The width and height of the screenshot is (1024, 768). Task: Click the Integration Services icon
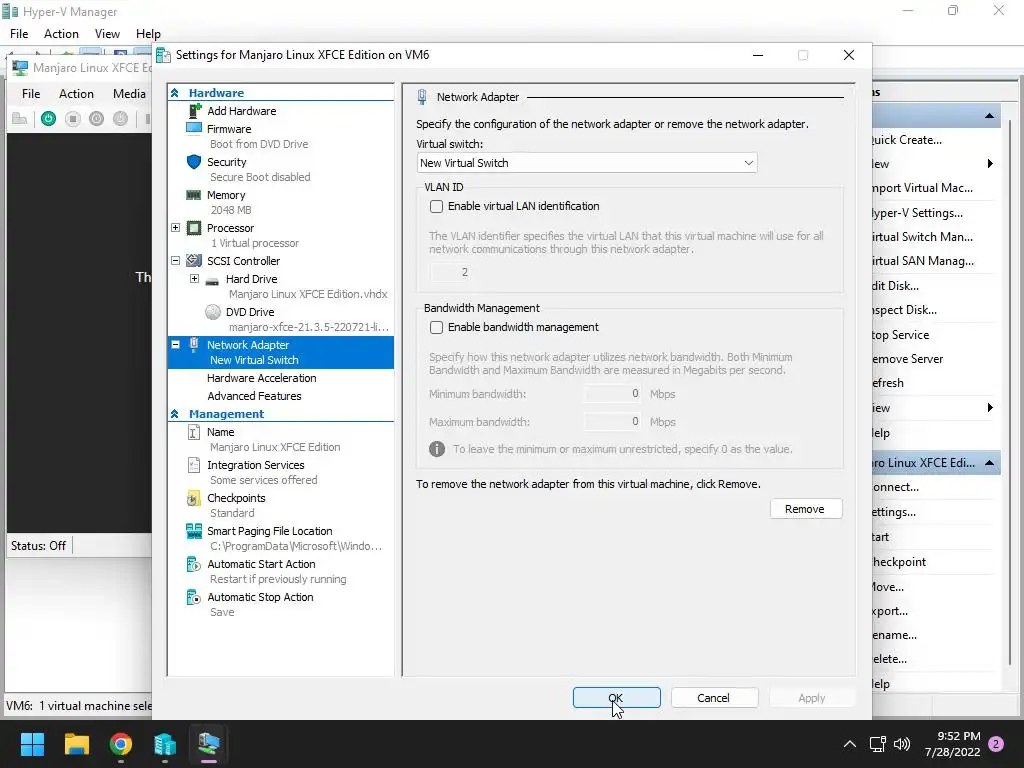tap(194, 465)
